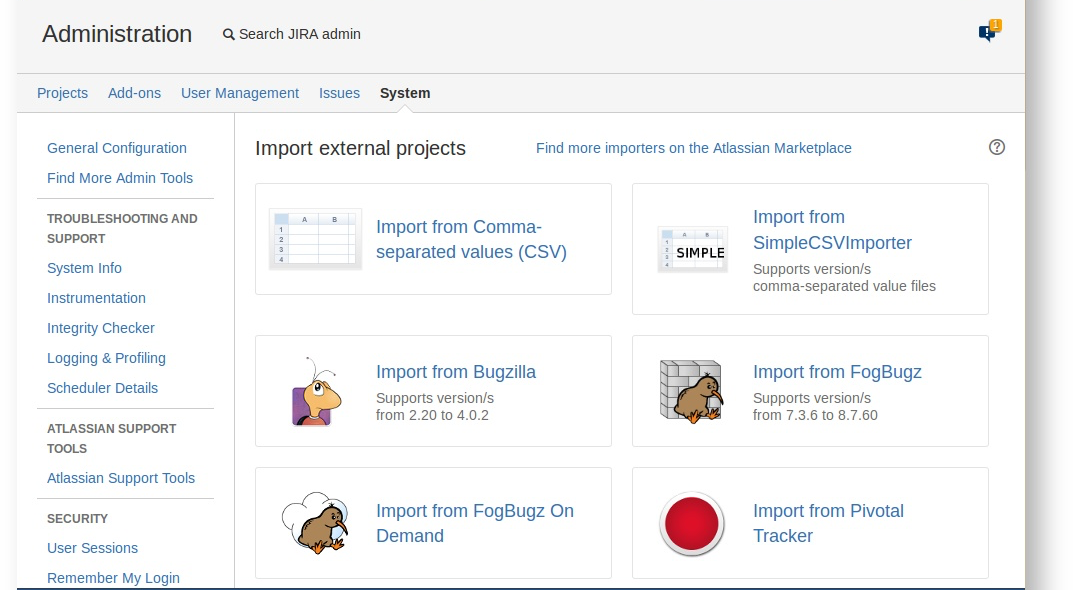Open the feedback notification icon
The height and width of the screenshot is (590, 1074).
(x=988, y=33)
